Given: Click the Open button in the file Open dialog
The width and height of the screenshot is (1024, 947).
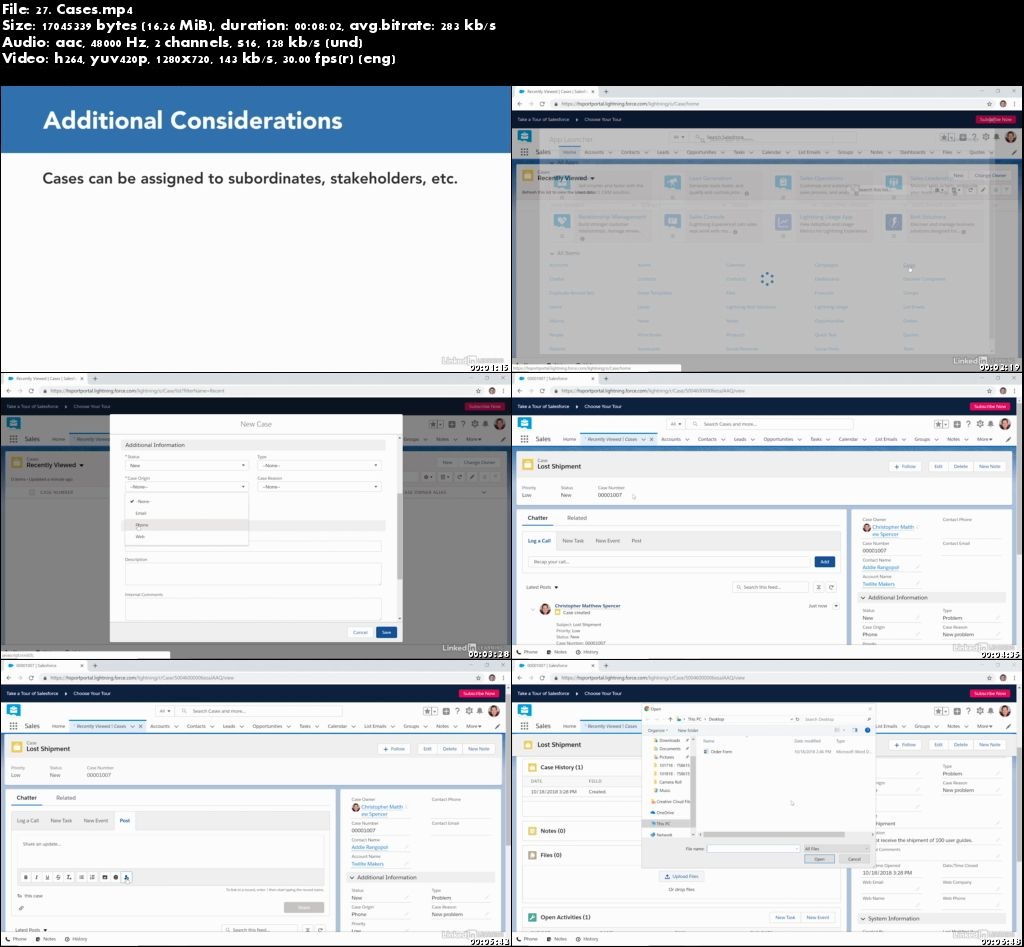Looking at the screenshot, I should point(820,859).
